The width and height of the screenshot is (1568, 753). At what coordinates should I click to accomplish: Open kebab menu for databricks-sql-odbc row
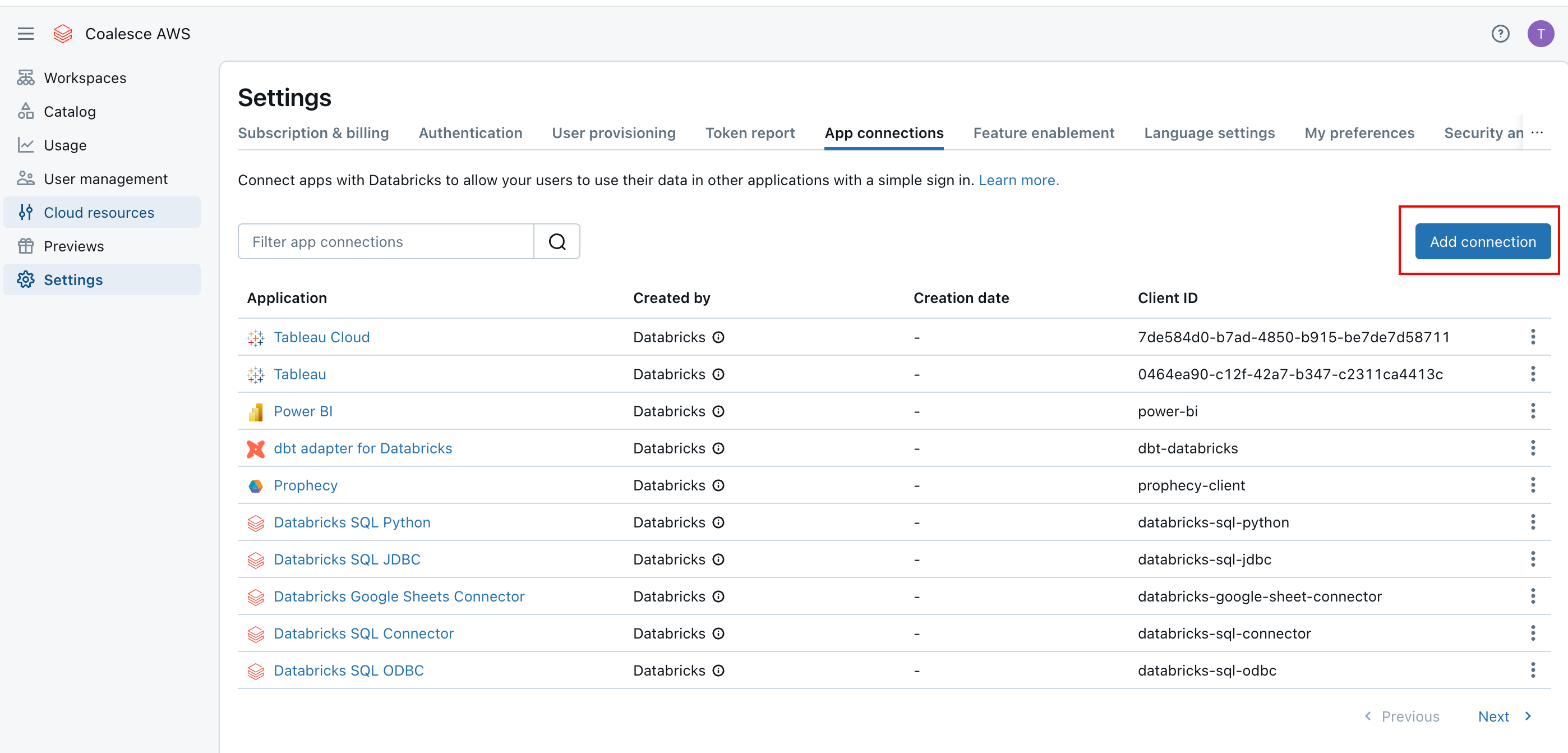(1533, 671)
